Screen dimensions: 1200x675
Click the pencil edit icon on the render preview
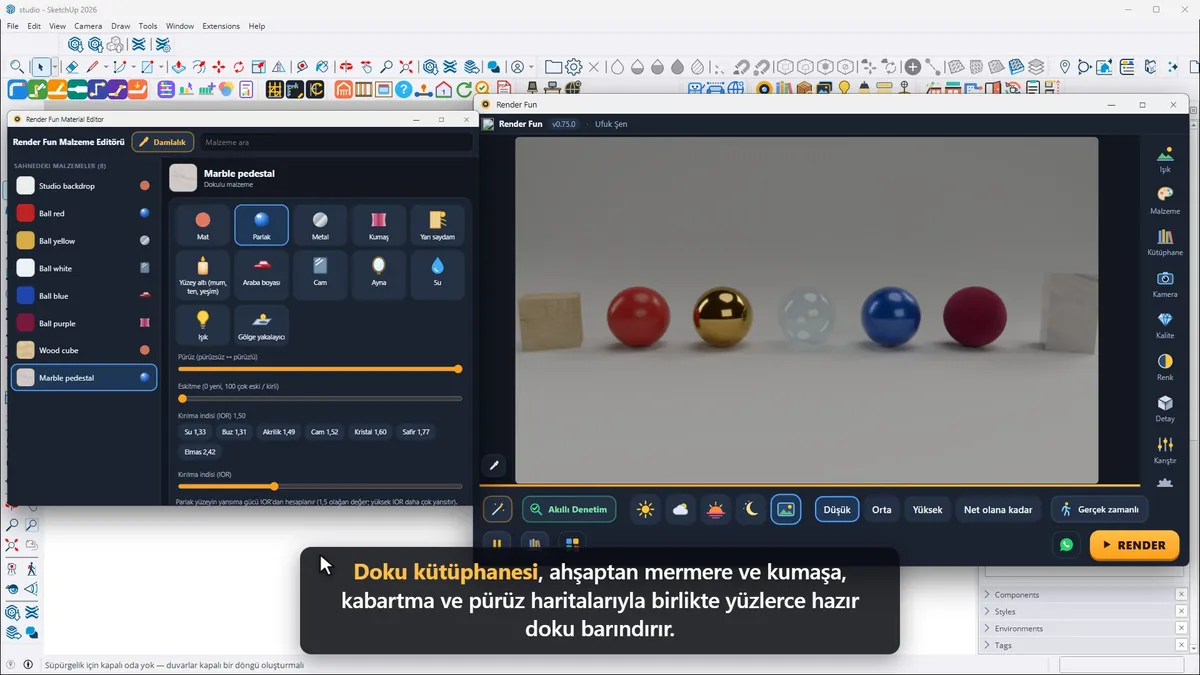coord(494,466)
